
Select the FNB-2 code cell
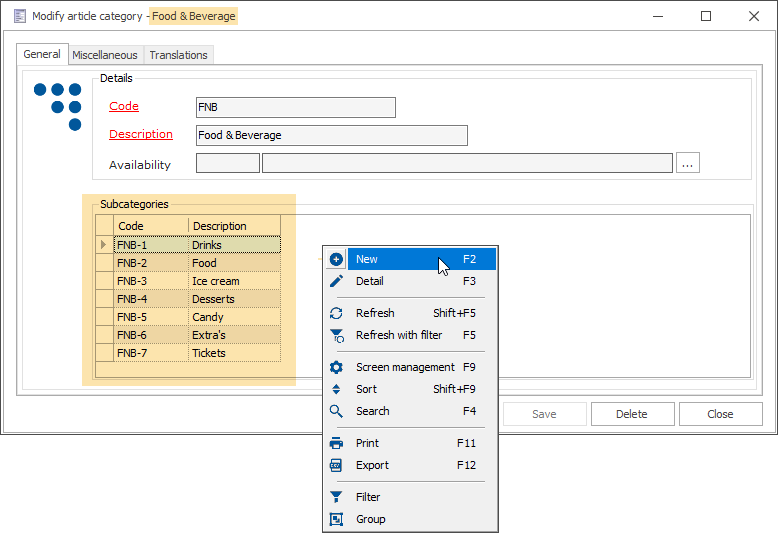[151, 263]
